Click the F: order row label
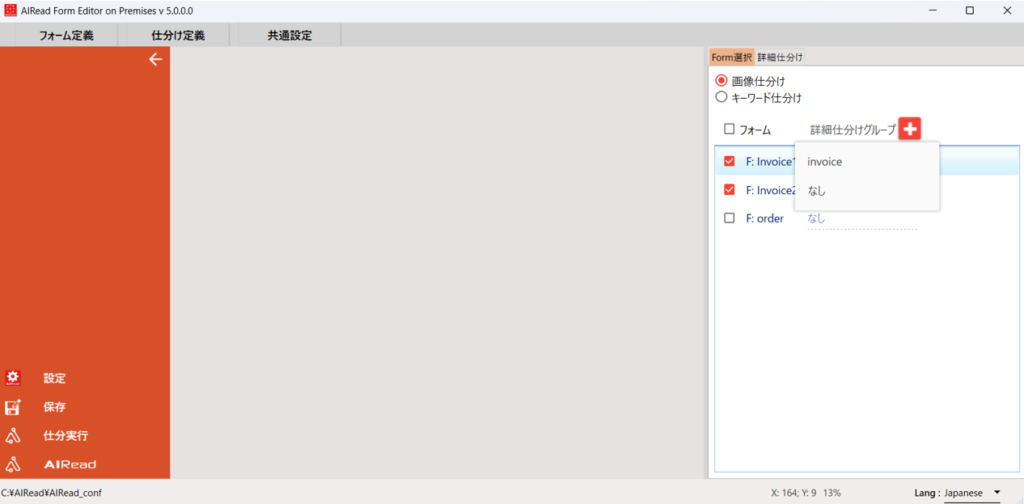Viewport: 1024px width, 504px height. click(x=765, y=219)
